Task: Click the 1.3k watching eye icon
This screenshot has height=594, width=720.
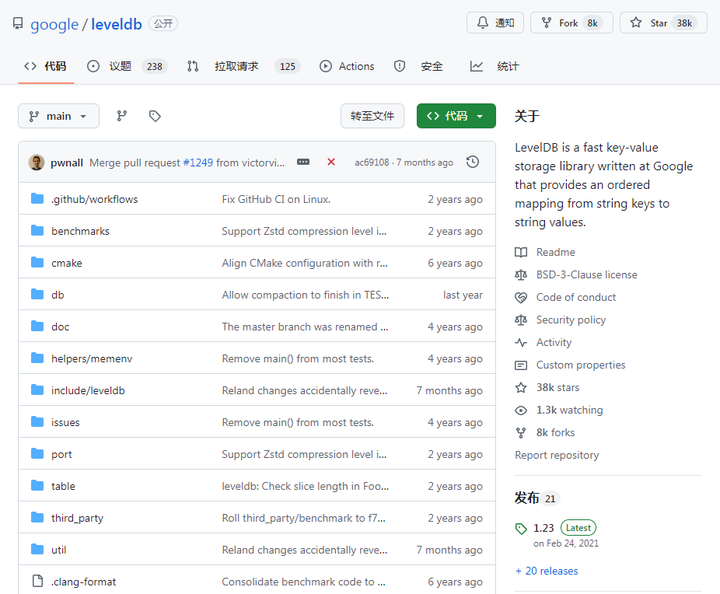Action: 521,410
